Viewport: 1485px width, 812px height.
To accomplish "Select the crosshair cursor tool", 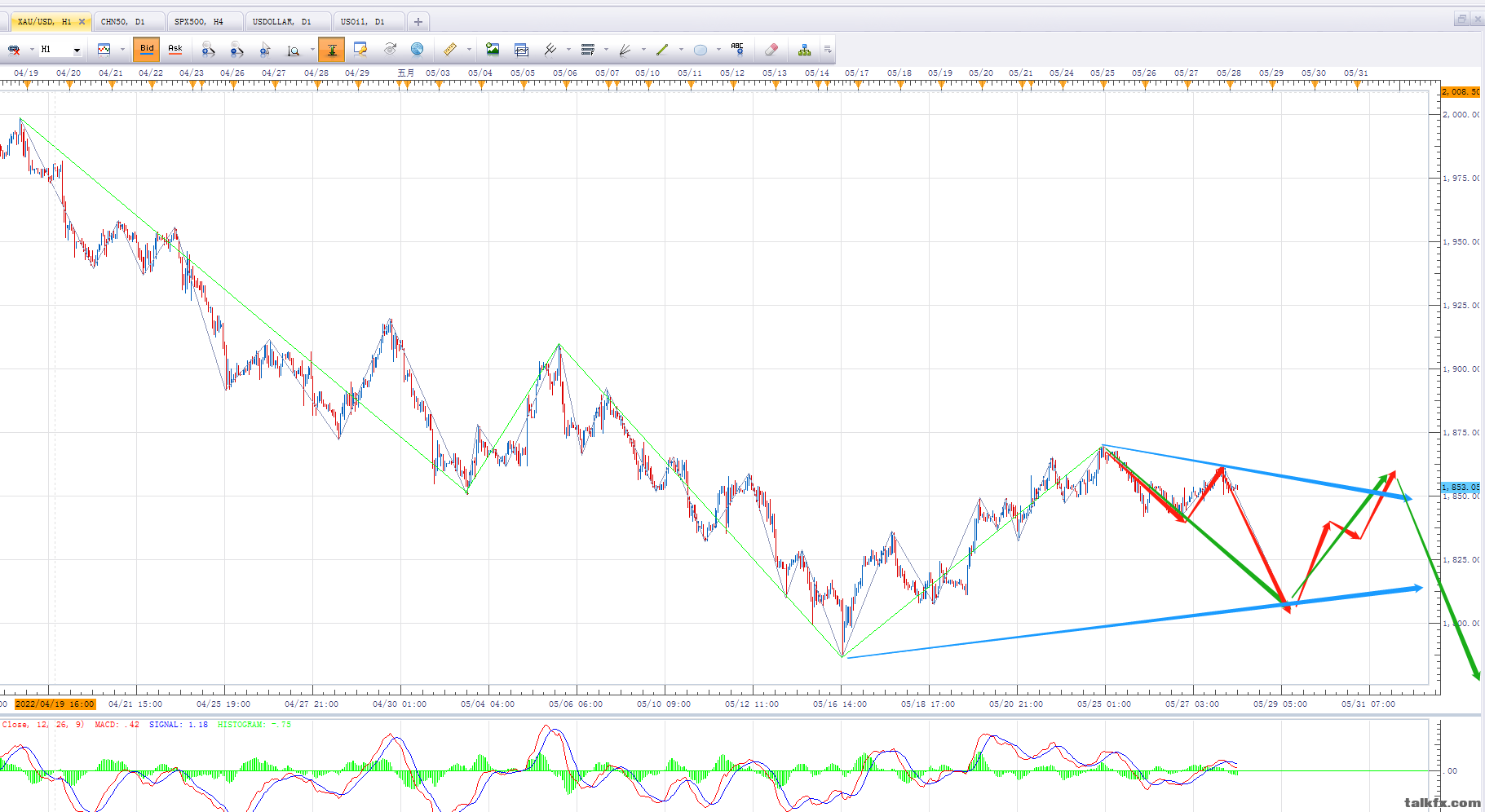I will tap(265, 50).
